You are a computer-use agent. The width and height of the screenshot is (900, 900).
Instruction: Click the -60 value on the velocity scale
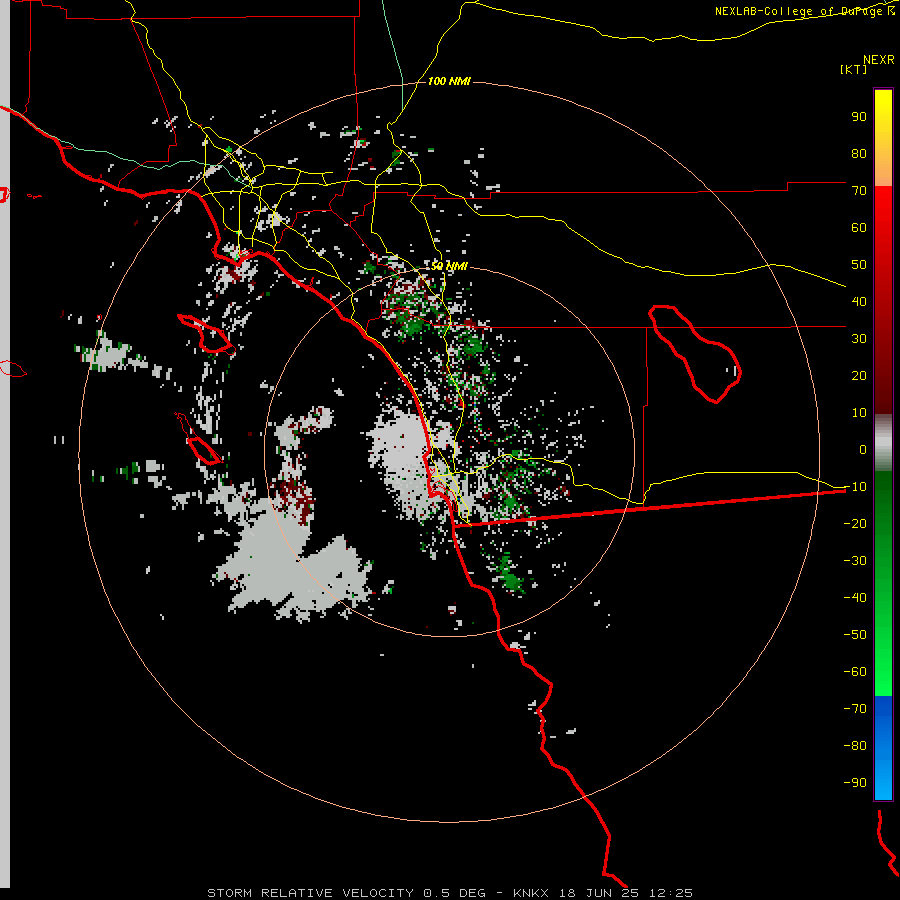[x=855, y=672]
